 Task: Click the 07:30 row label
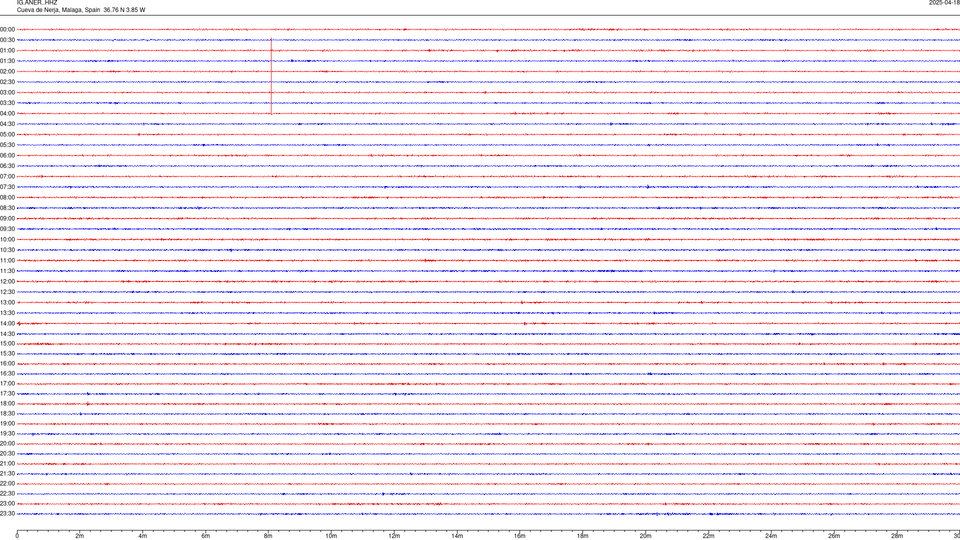click(x=7, y=187)
